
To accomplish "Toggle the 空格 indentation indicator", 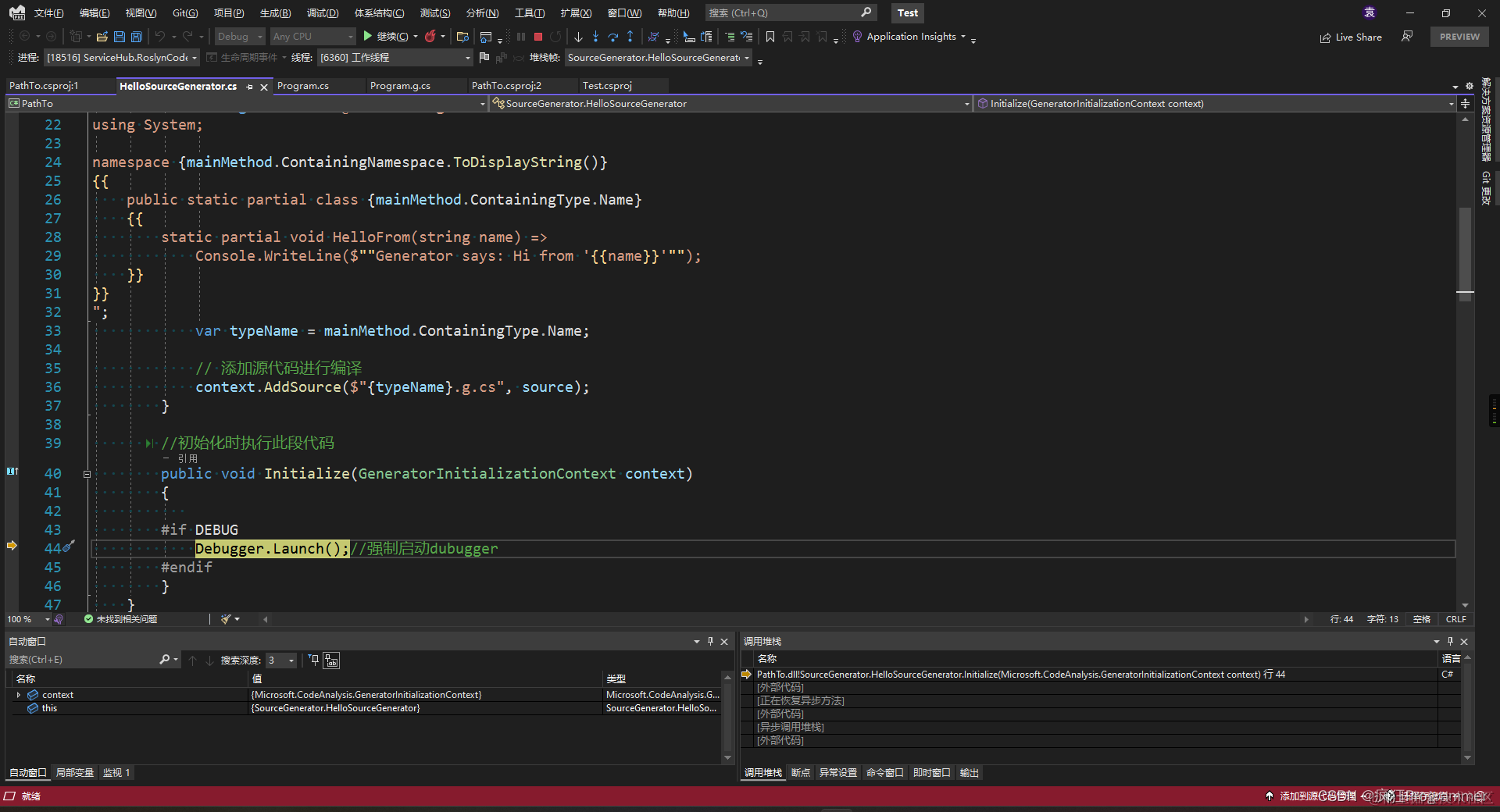I will (x=1422, y=619).
